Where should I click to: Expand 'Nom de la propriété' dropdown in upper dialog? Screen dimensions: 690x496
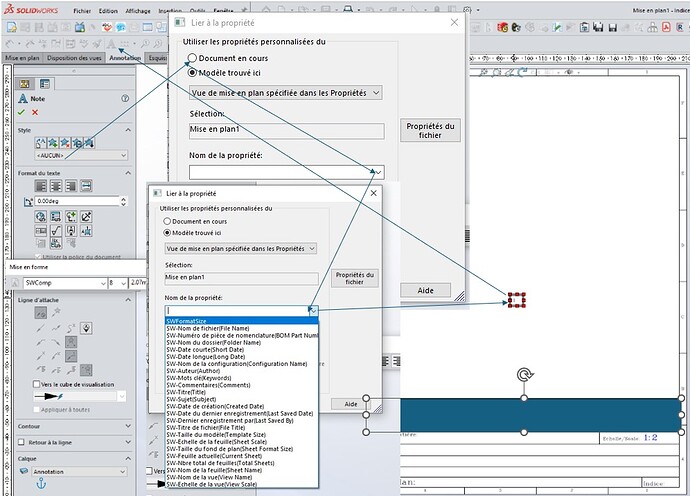pos(376,173)
